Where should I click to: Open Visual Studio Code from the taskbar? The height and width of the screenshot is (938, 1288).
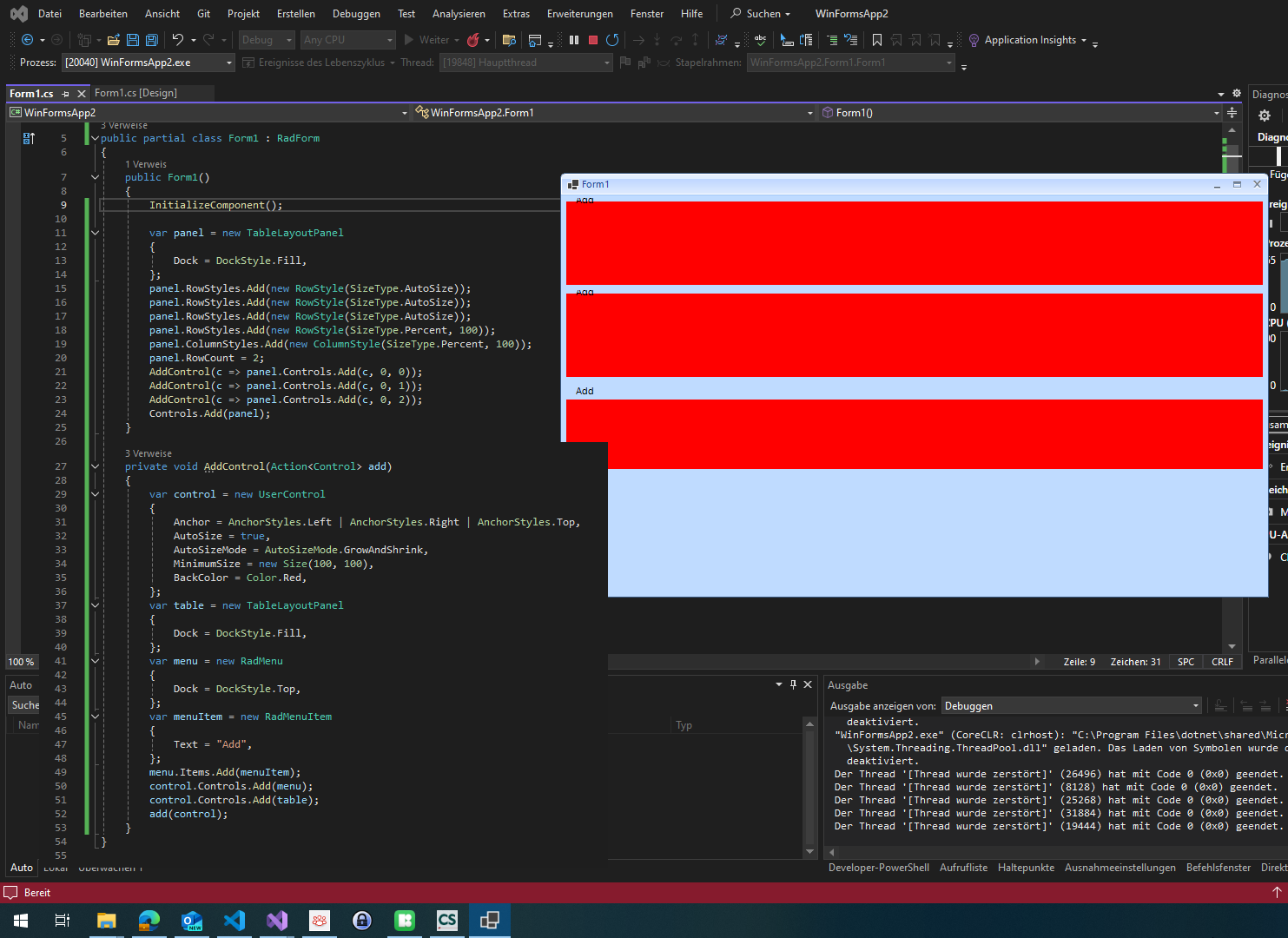(x=234, y=921)
